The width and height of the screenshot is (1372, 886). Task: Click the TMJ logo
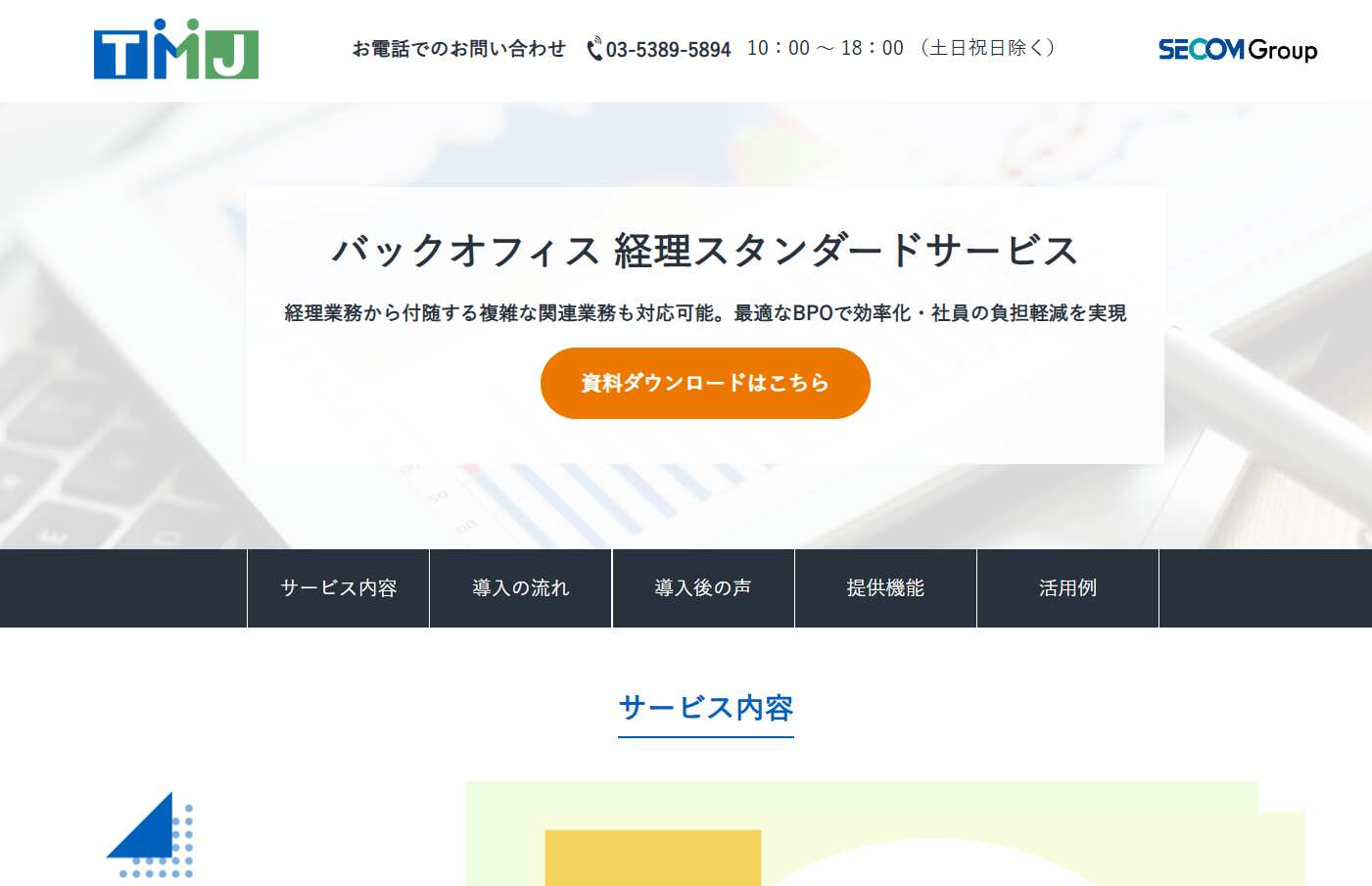click(176, 49)
